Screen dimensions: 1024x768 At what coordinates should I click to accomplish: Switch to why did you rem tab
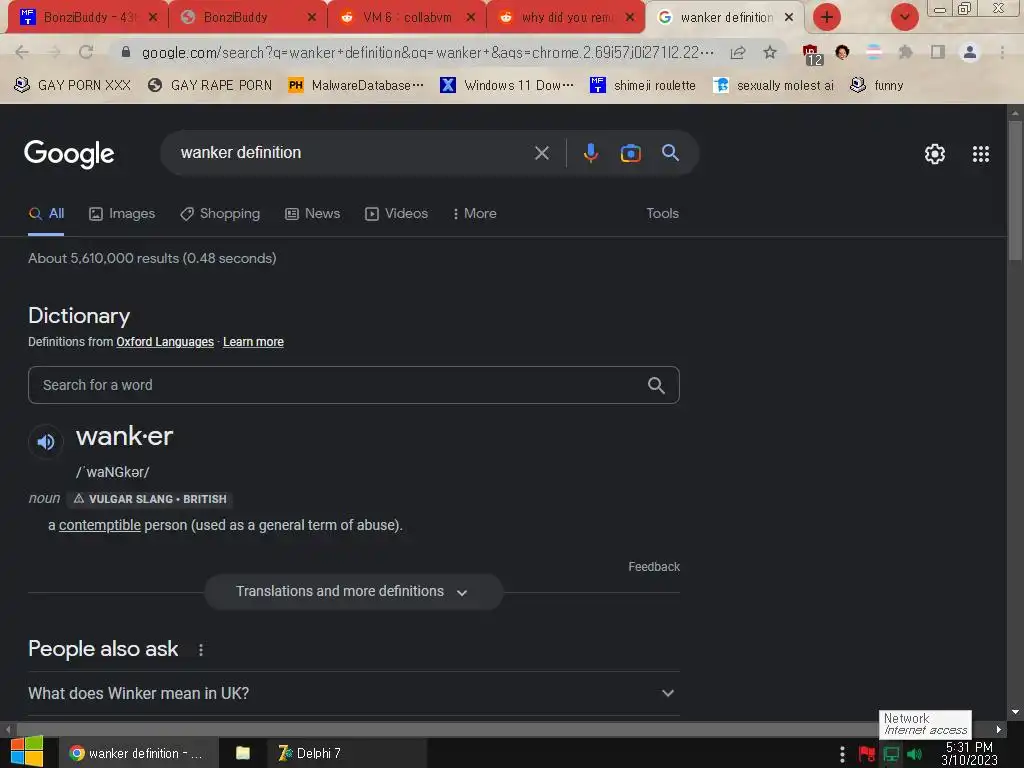pyautogui.click(x=566, y=18)
